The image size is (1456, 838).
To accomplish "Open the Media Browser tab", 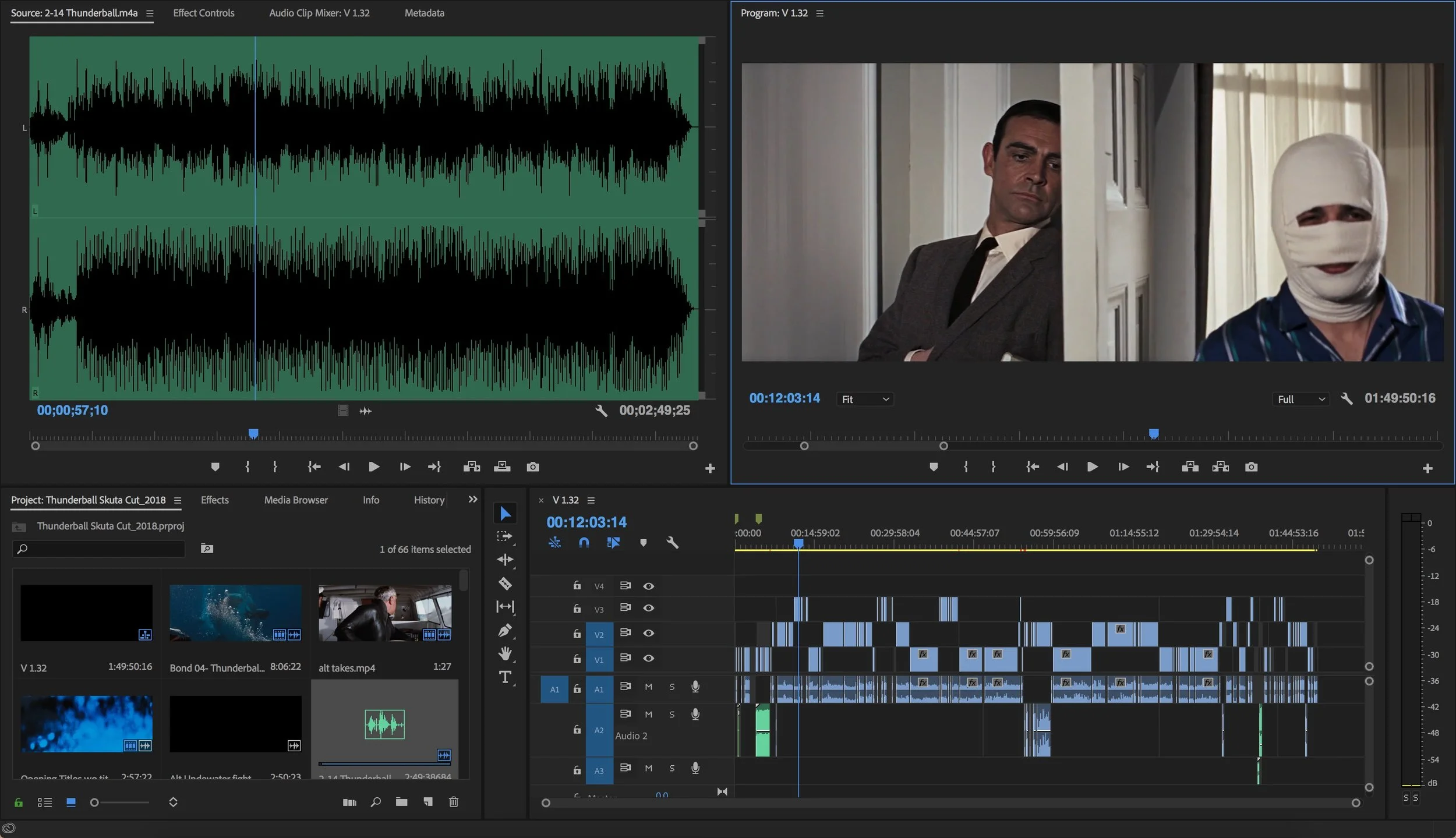I will 296,500.
